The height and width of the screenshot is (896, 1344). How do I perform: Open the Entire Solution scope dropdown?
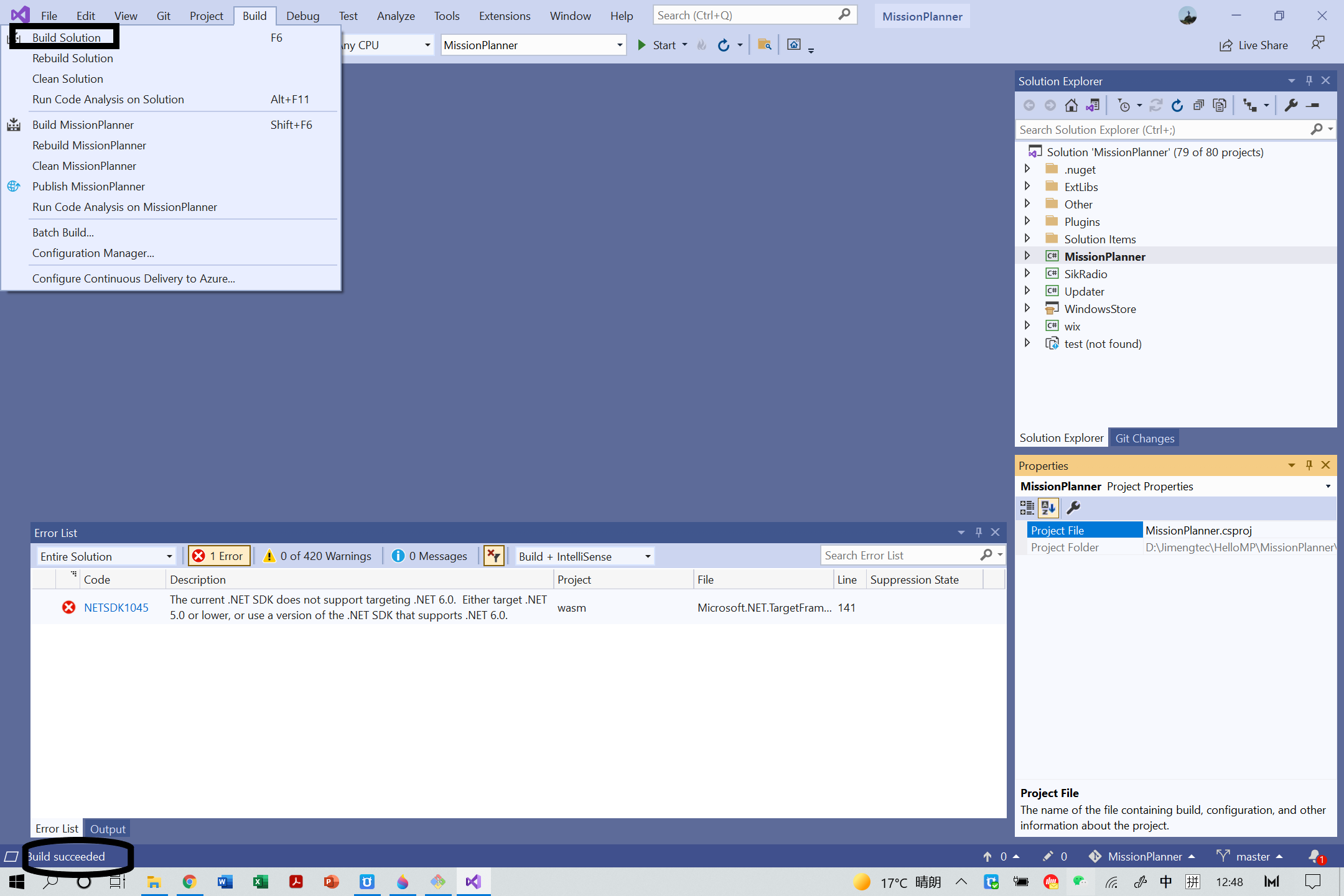[x=106, y=556]
